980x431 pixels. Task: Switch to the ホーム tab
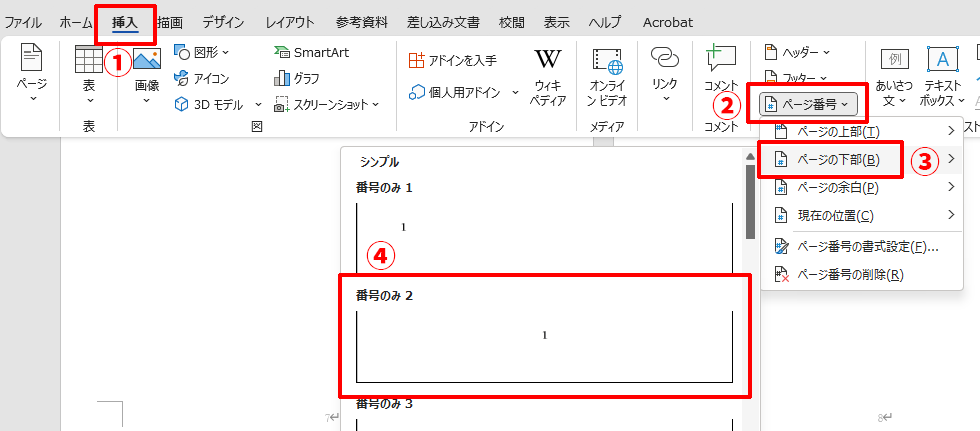pyautogui.click(x=76, y=23)
